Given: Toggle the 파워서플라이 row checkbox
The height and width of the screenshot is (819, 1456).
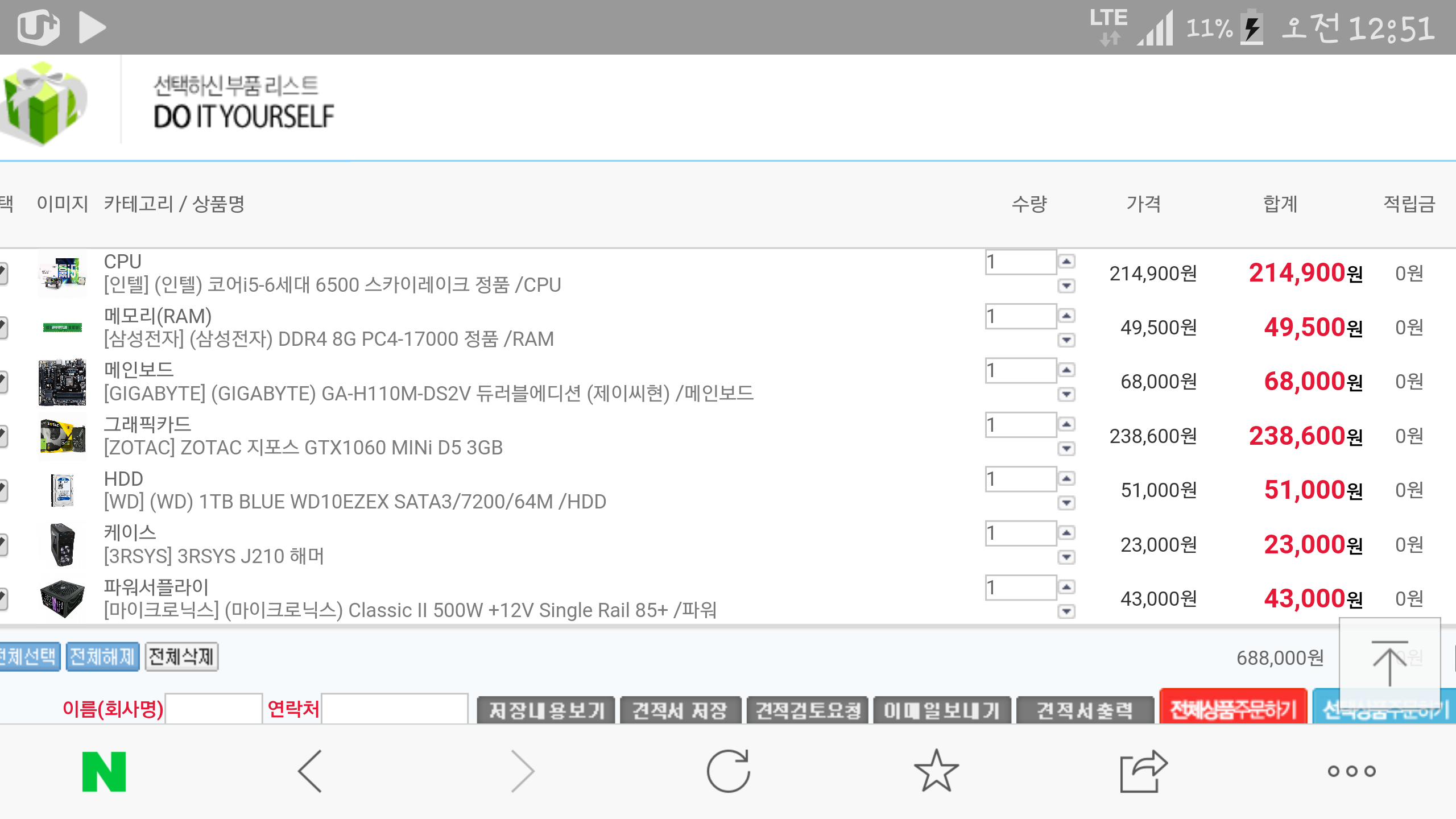Looking at the screenshot, I should point(3,599).
